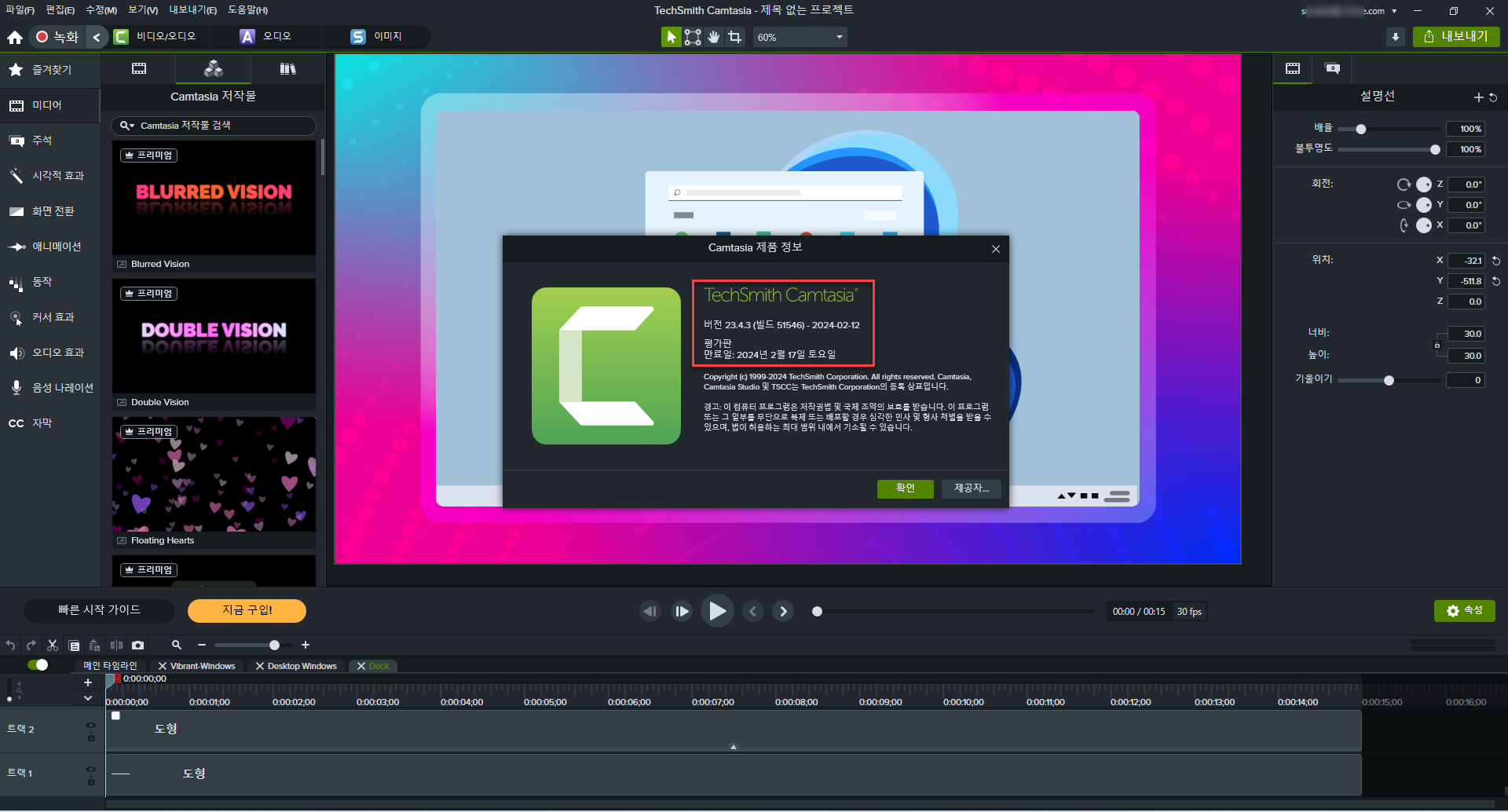Image resolution: width=1508 pixels, height=812 pixels.
Task: Click reset icon in properties header
Action: [x=1493, y=97]
